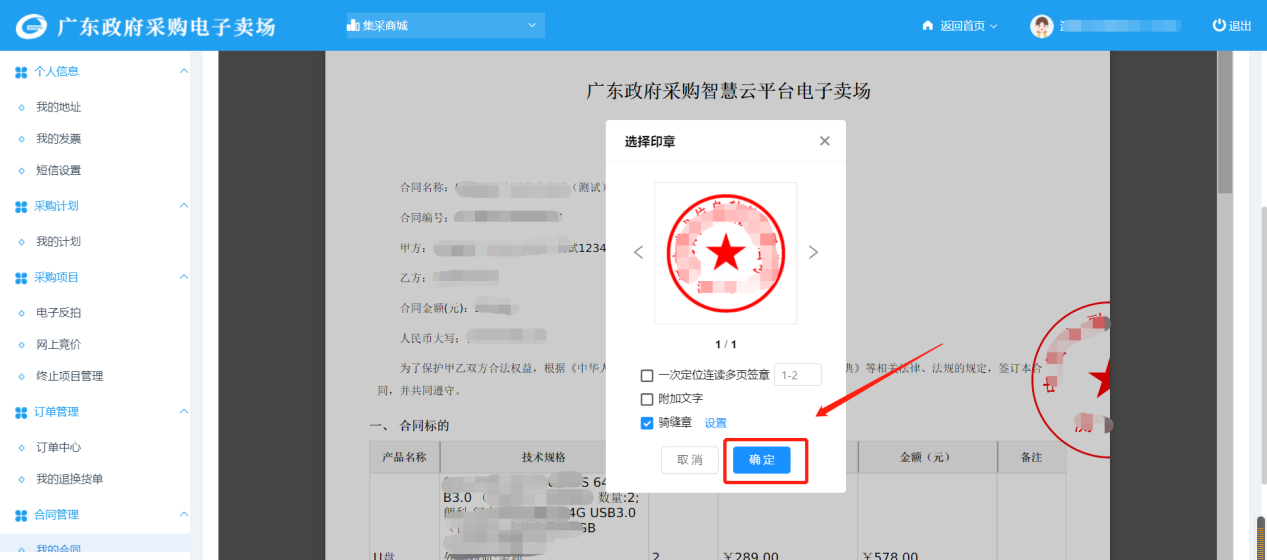Show the next seal with right arrow
This screenshot has height=560, width=1267.
pos(813,252)
